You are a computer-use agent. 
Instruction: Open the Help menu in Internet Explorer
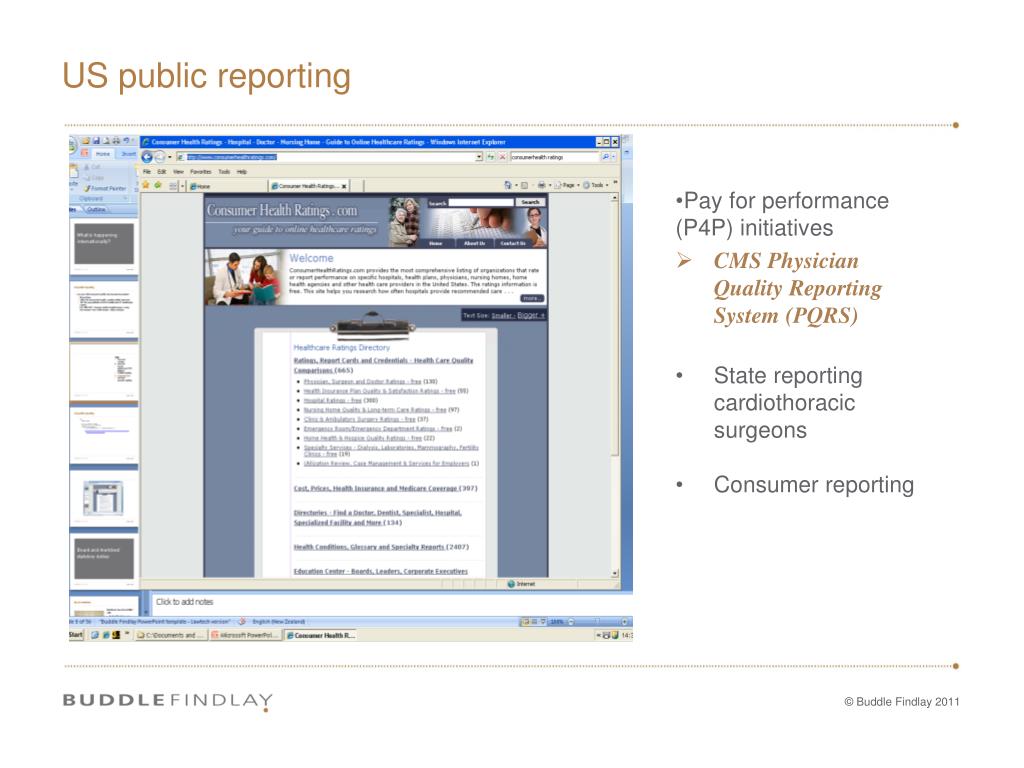[x=242, y=172]
